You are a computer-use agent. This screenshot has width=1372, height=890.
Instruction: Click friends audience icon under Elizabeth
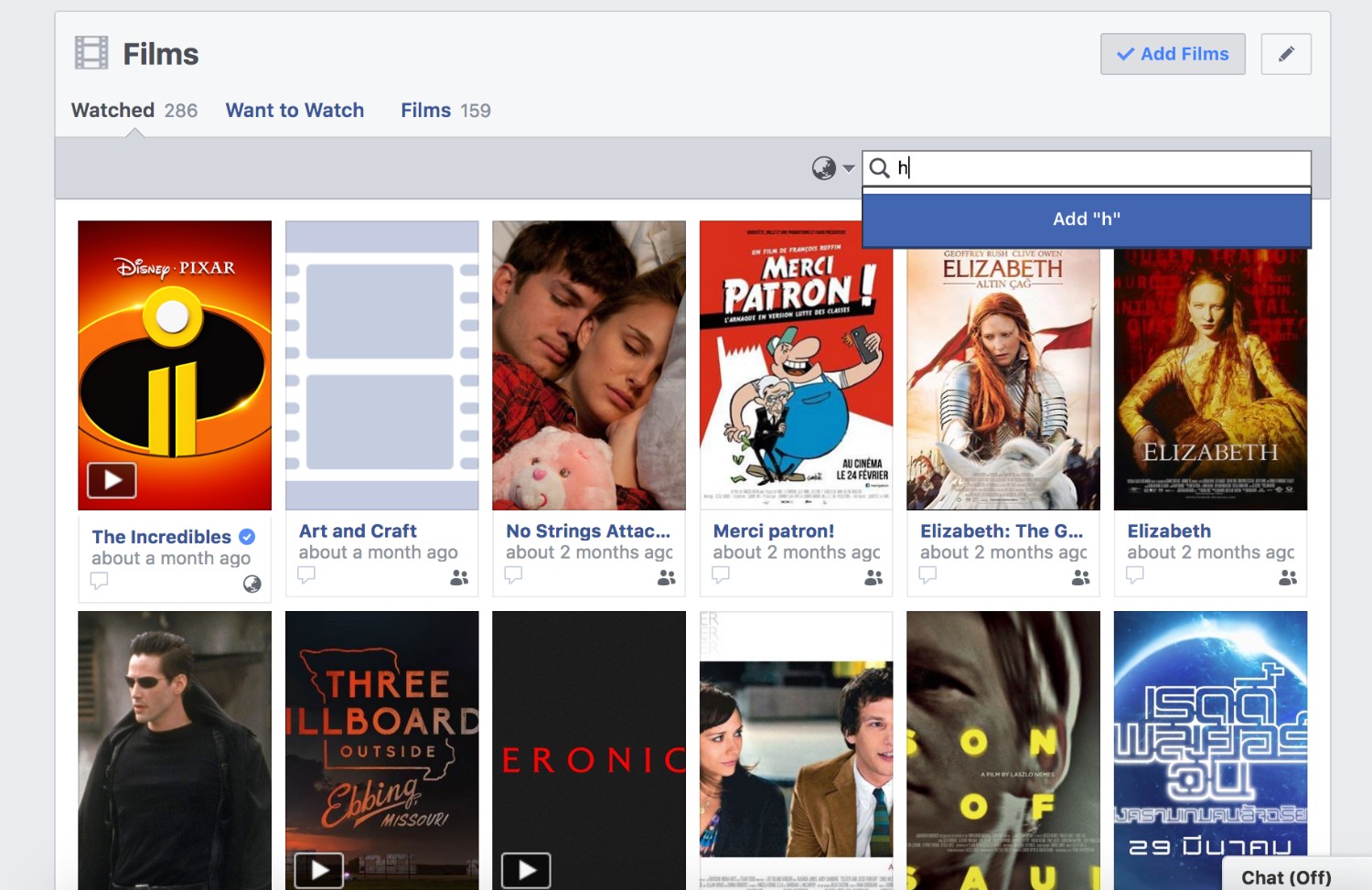click(x=1288, y=577)
